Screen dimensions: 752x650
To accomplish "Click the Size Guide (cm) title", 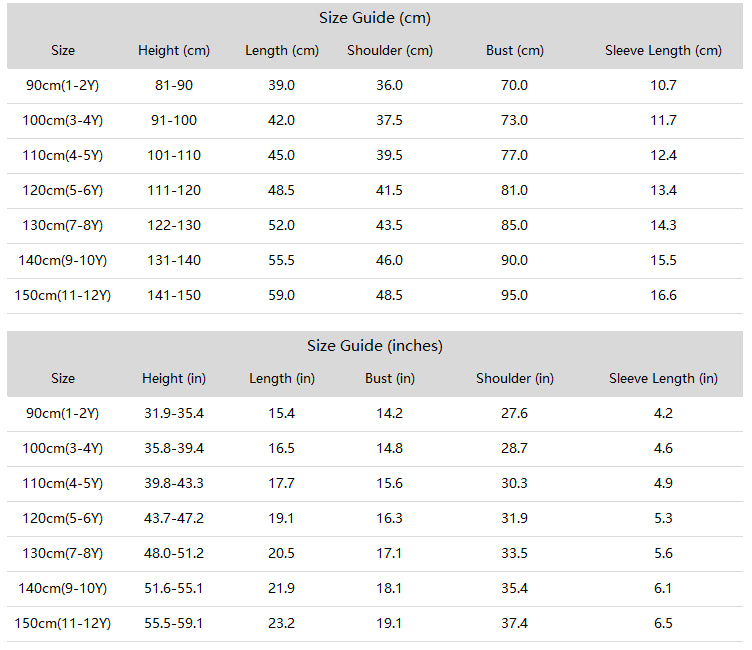I will point(375,18).
